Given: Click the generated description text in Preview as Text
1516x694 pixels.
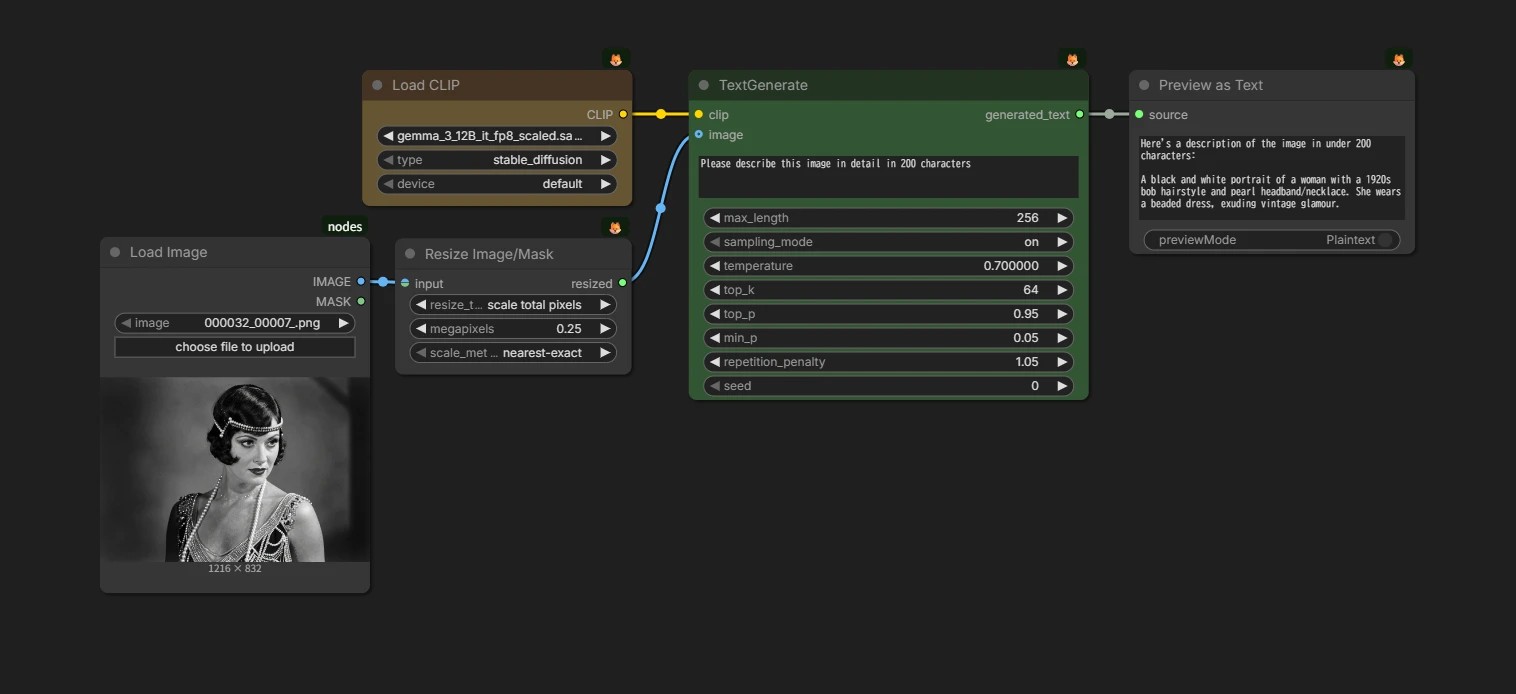Looking at the screenshot, I should click(x=1271, y=177).
